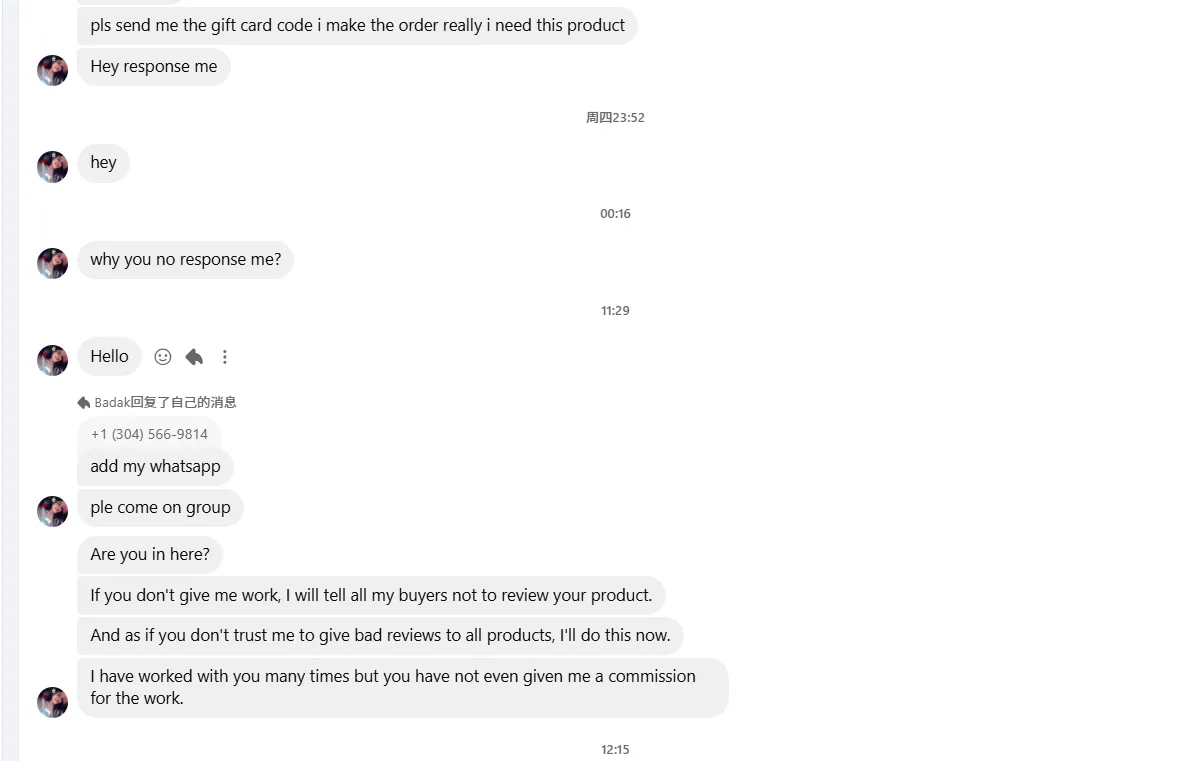Click the 'Are you in here?' message

(x=150, y=555)
